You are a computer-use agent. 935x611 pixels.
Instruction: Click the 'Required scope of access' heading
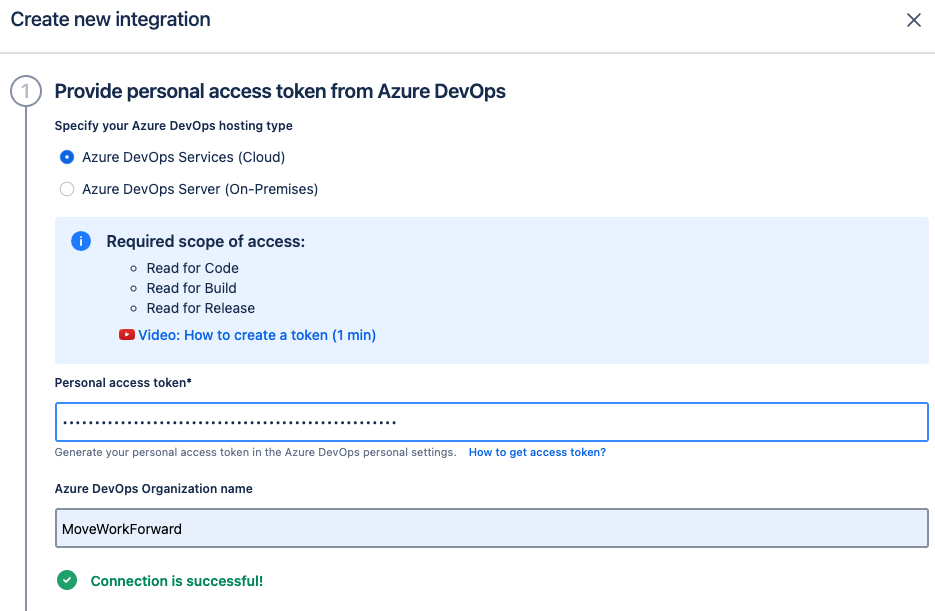205,241
